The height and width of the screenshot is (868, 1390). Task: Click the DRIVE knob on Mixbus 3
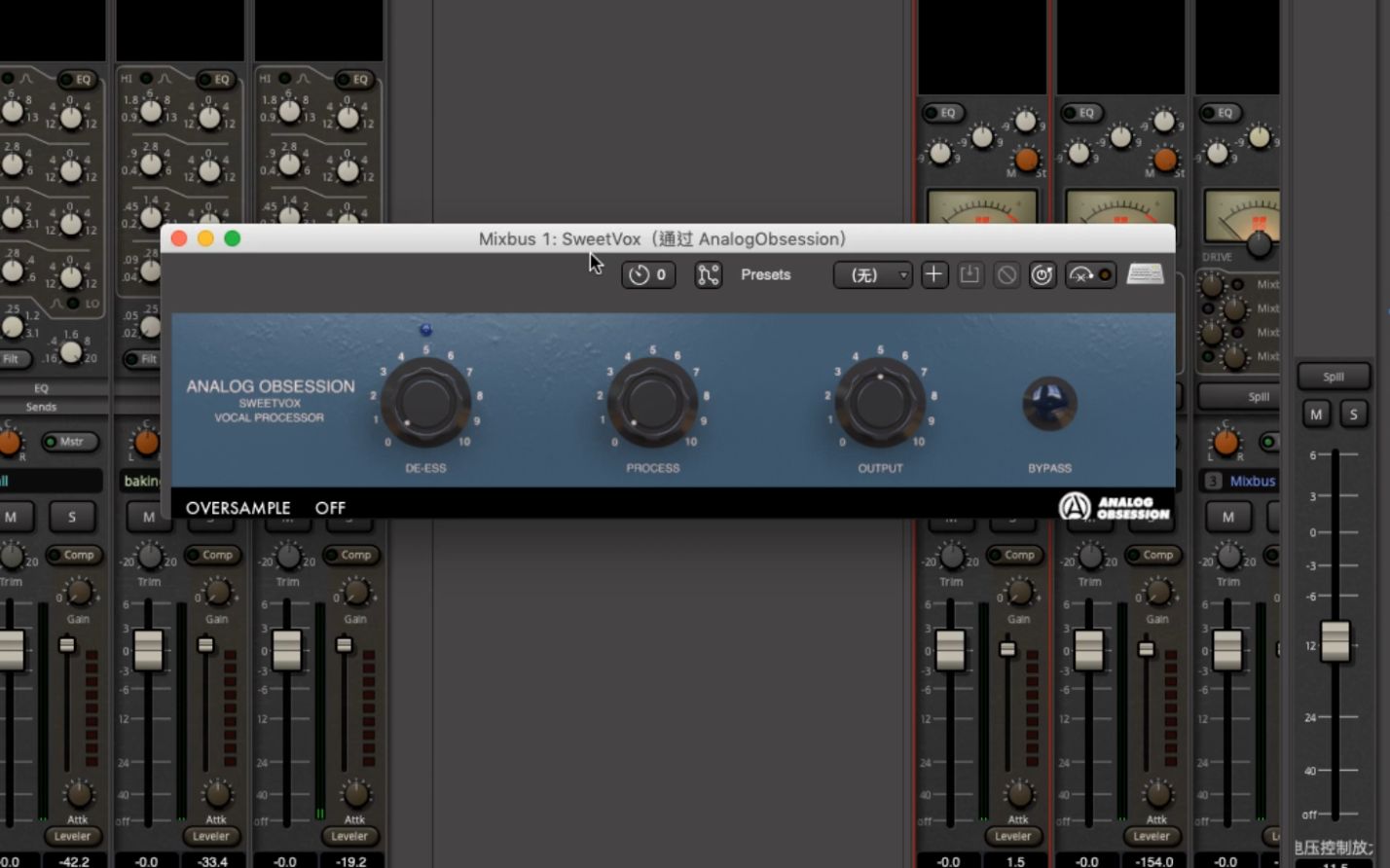[1260, 244]
